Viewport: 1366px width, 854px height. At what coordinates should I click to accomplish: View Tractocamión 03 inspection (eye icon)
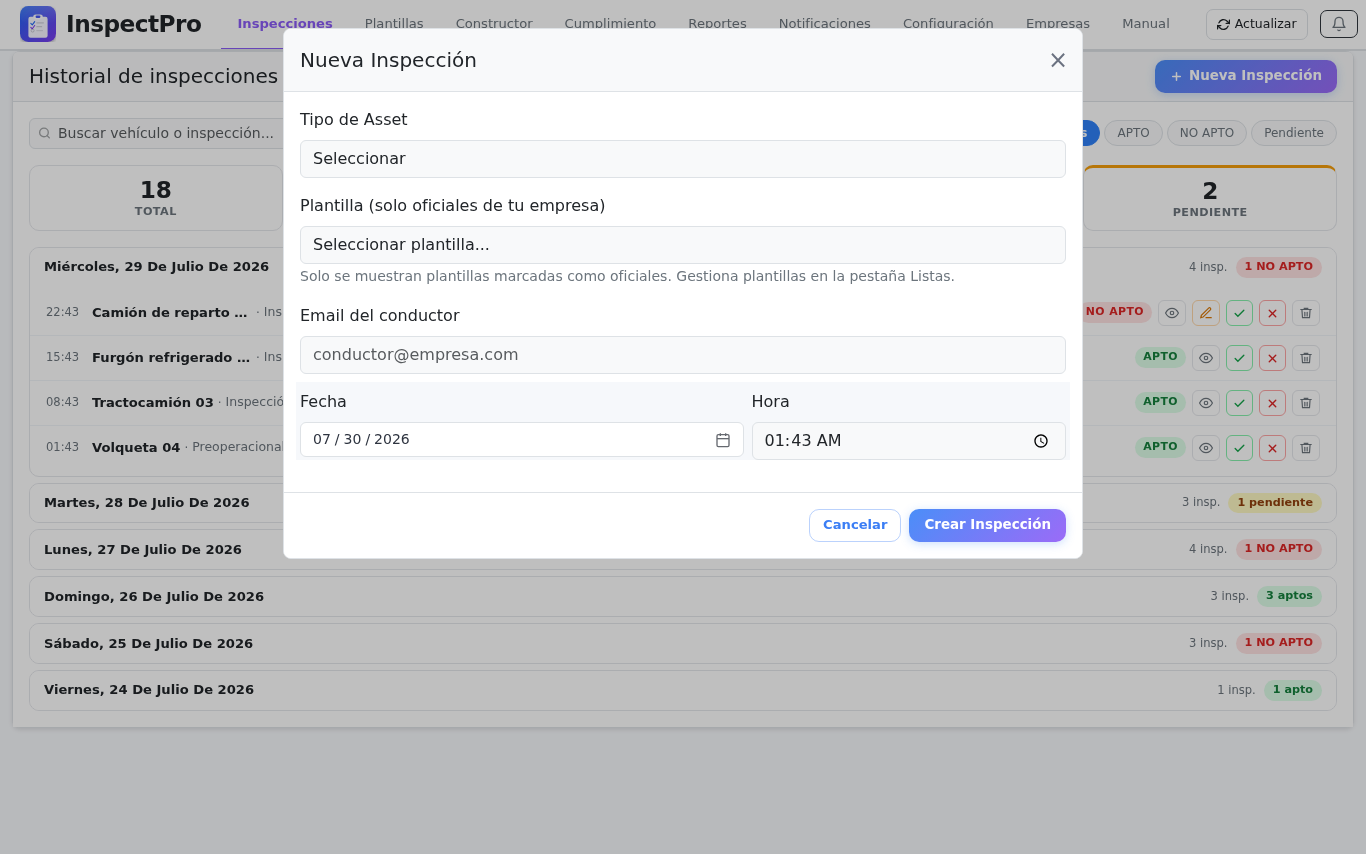(1206, 403)
